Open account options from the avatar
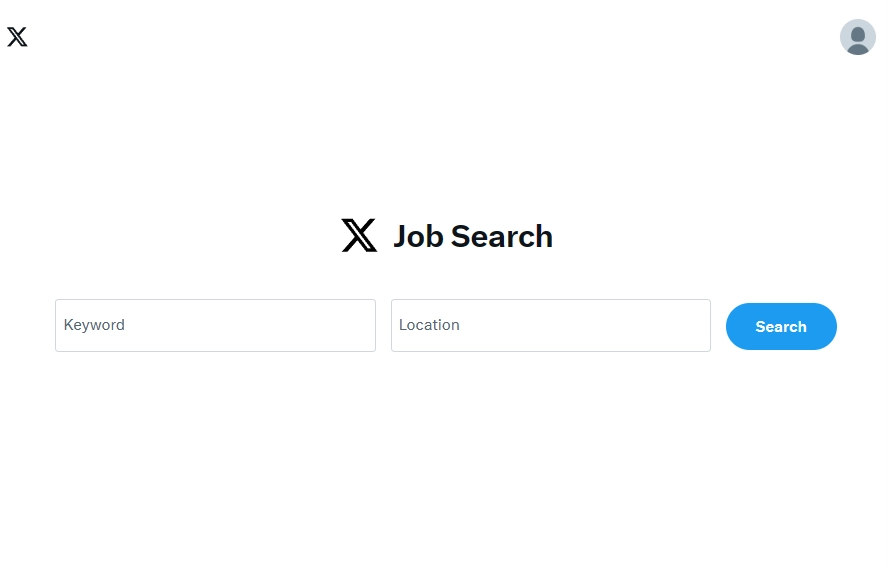The width and height of the screenshot is (887, 571). (x=858, y=37)
